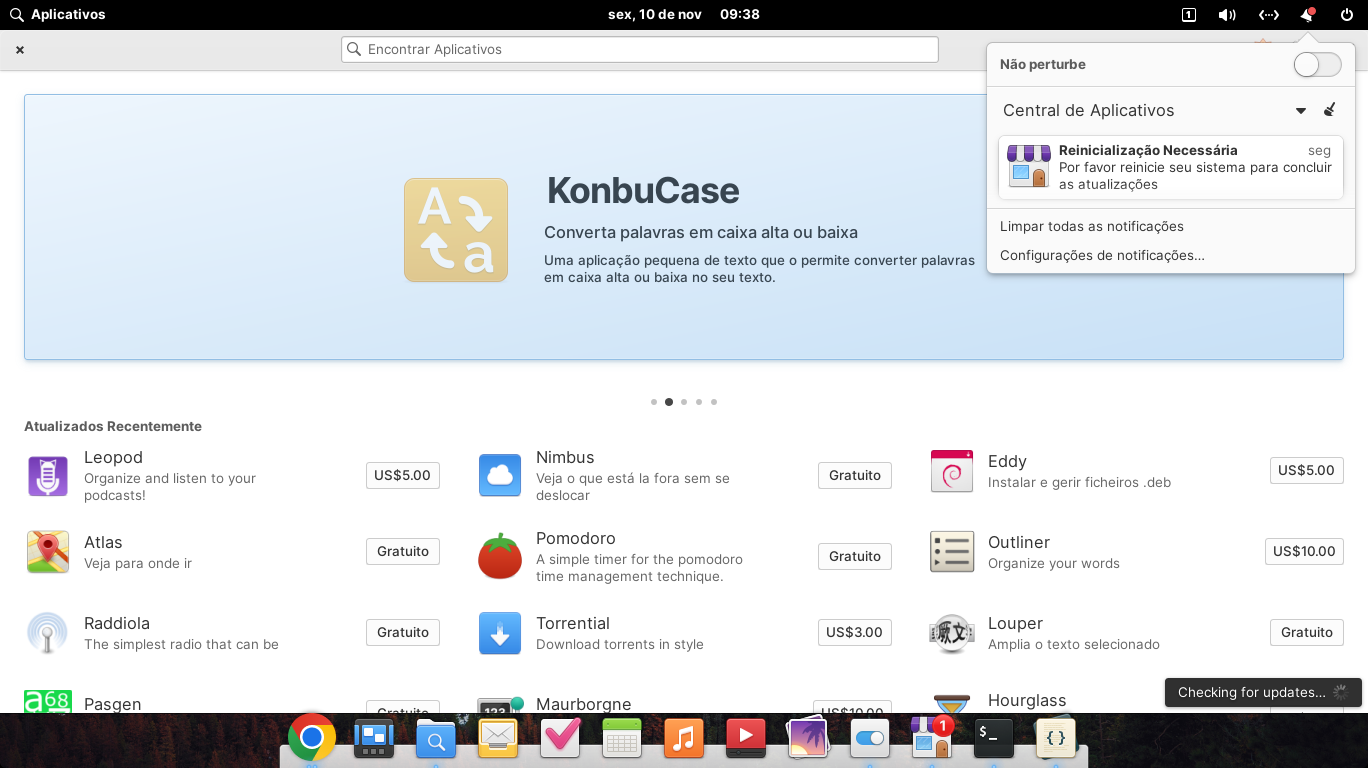
Task: Open Configurações de notificações
Action: tap(1101, 255)
